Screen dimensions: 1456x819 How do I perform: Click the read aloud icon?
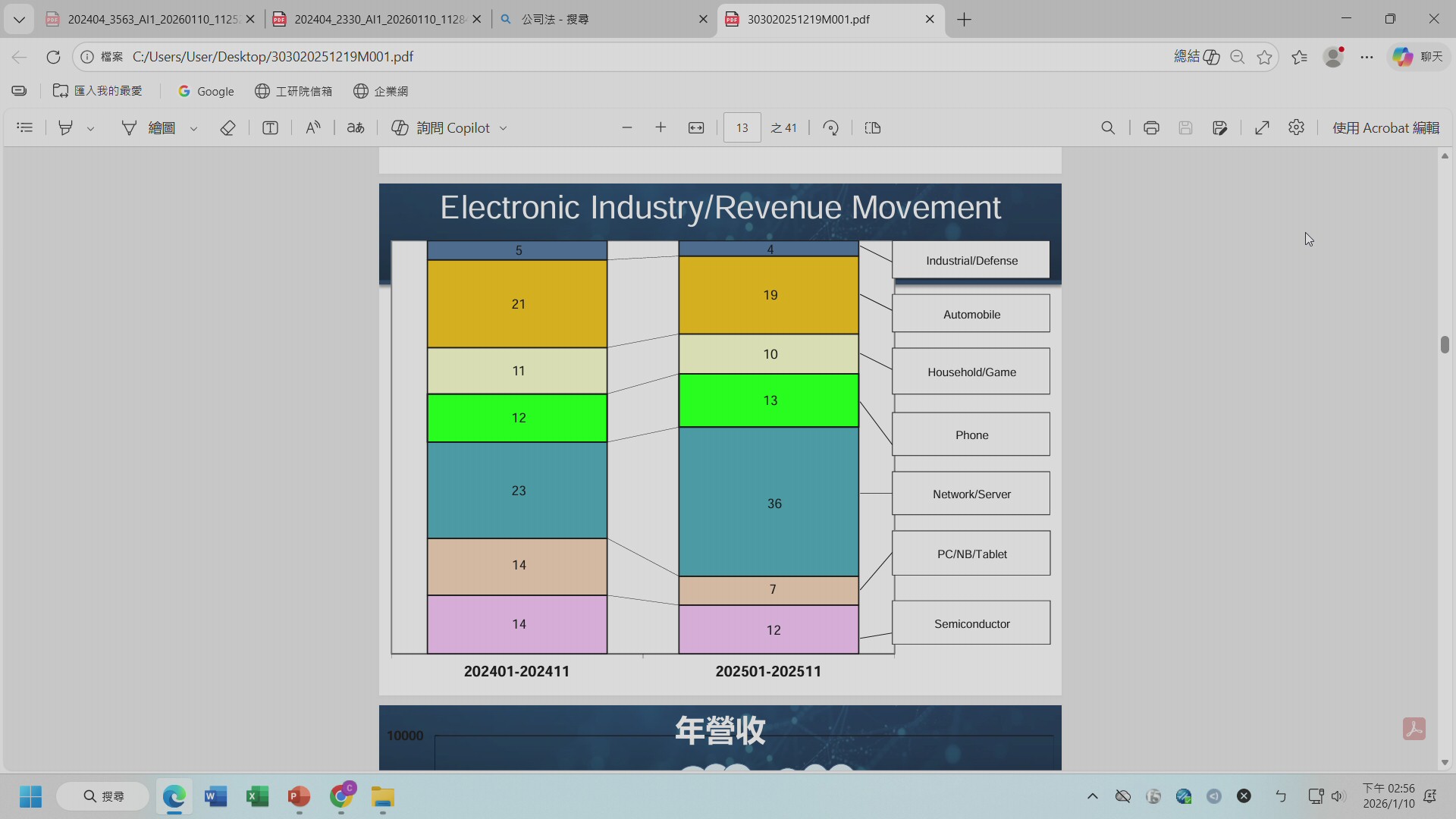[313, 128]
